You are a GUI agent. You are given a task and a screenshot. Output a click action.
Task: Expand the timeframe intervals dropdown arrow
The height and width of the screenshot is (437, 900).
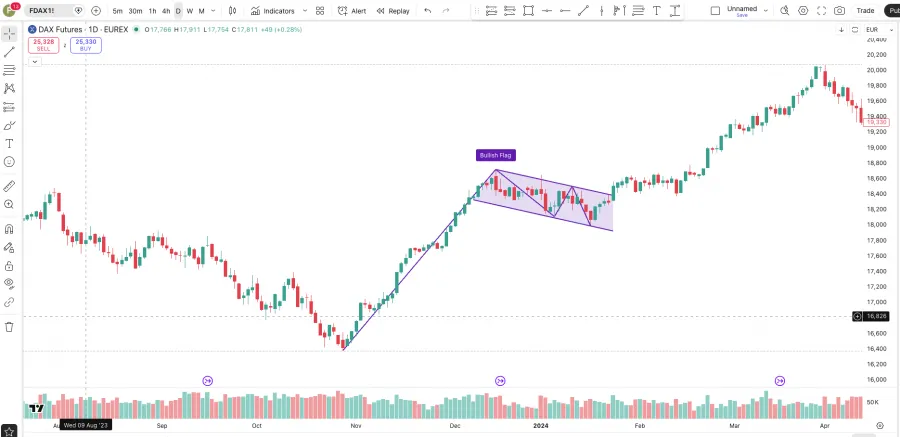pyautogui.click(x=215, y=11)
